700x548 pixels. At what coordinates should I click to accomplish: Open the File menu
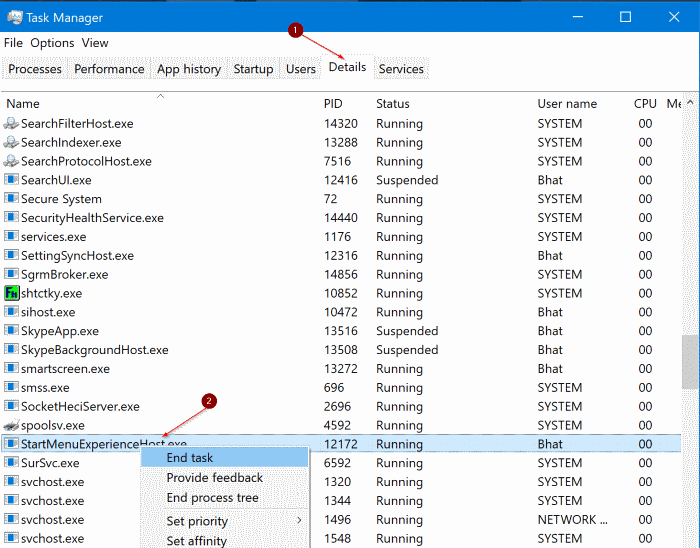pos(13,43)
